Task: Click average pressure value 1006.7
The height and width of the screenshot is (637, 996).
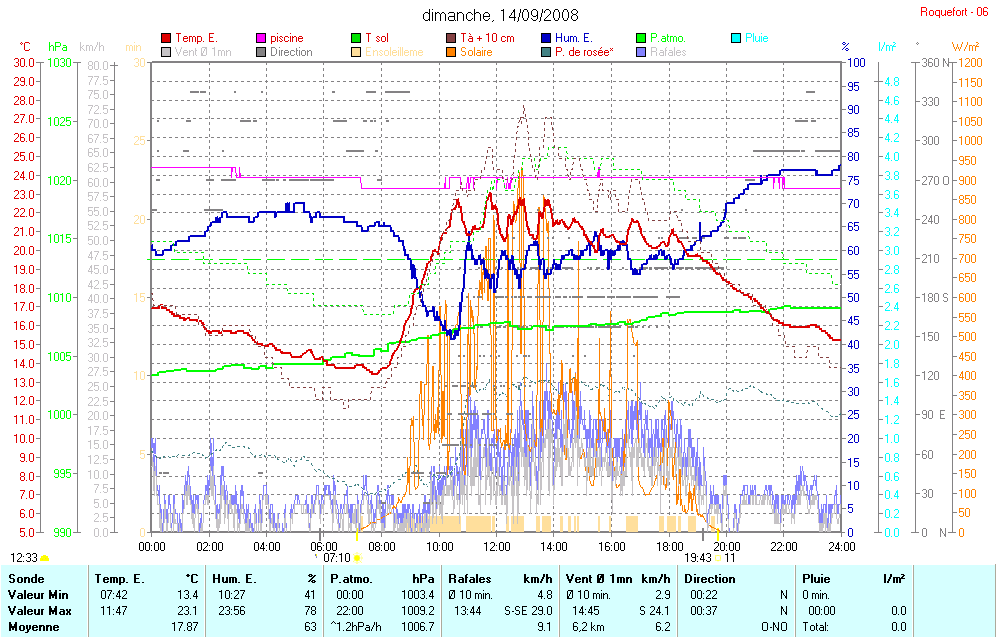Action: point(418,627)
